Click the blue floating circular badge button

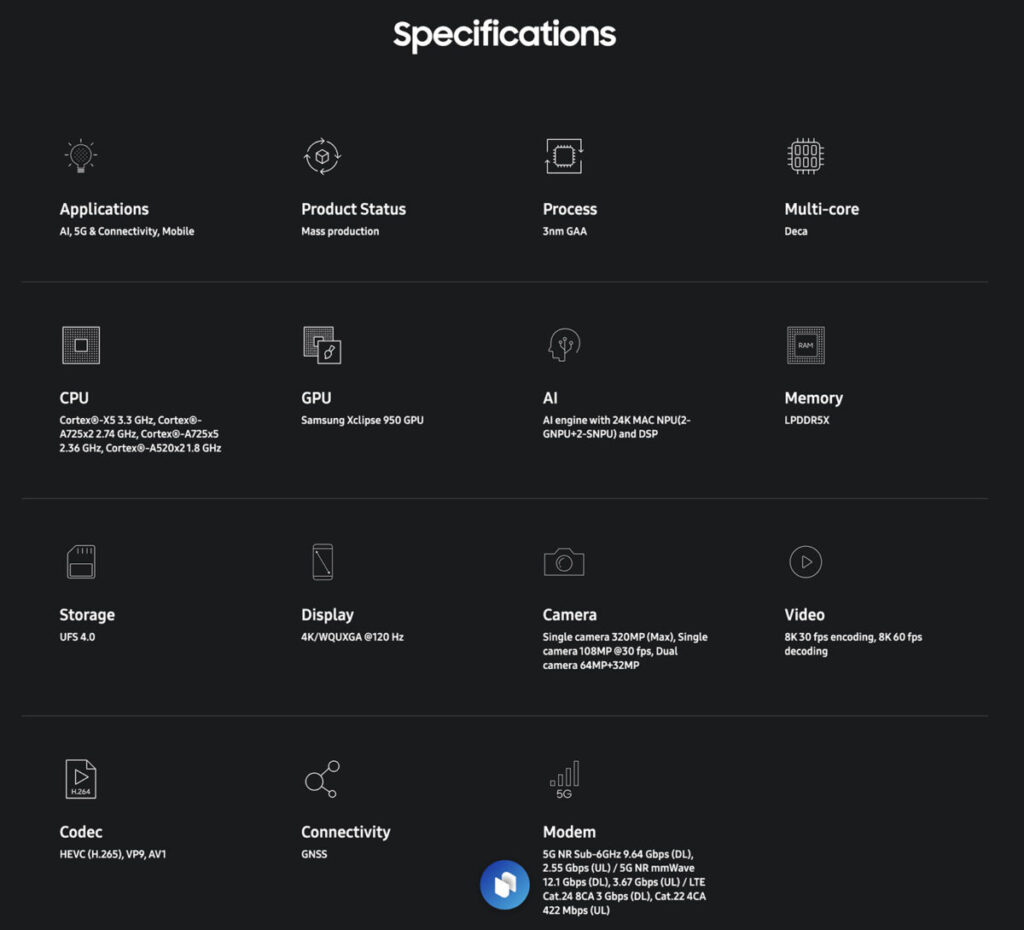505,885
